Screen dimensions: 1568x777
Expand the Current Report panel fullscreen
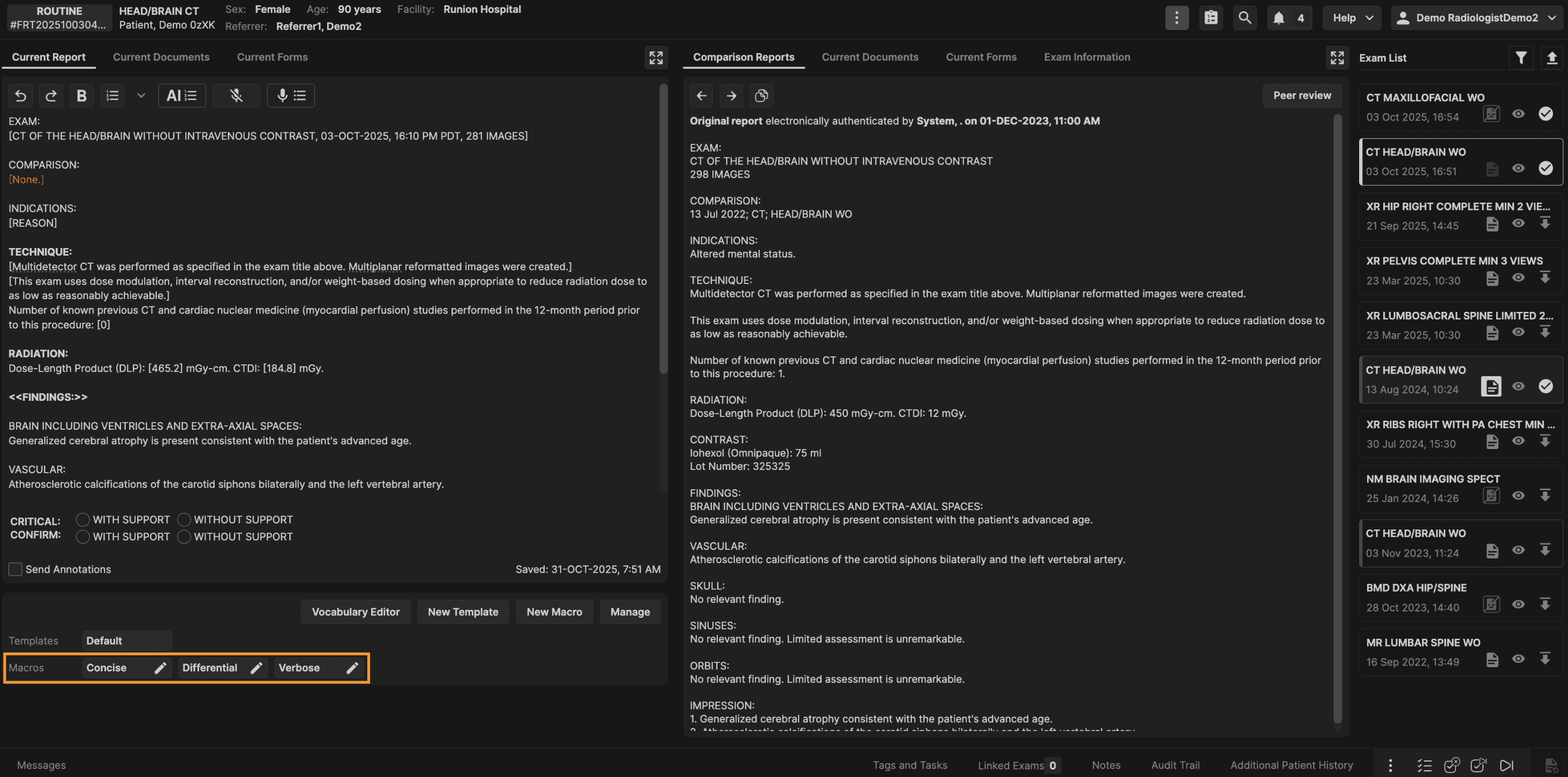(x=655, y=58)
